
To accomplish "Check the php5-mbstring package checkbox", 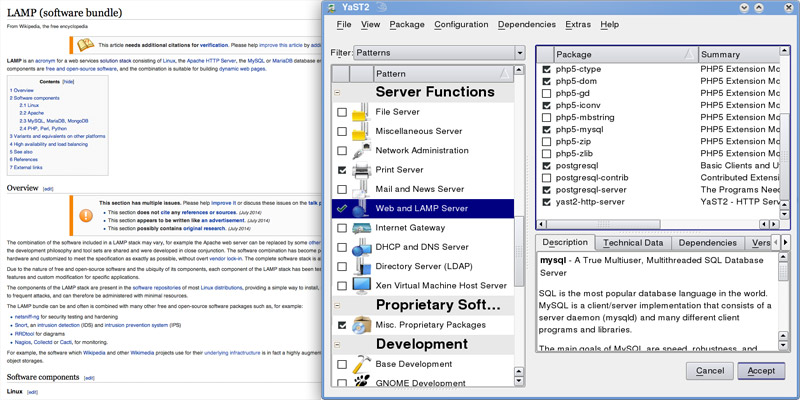I will click(x=546, y=117).
